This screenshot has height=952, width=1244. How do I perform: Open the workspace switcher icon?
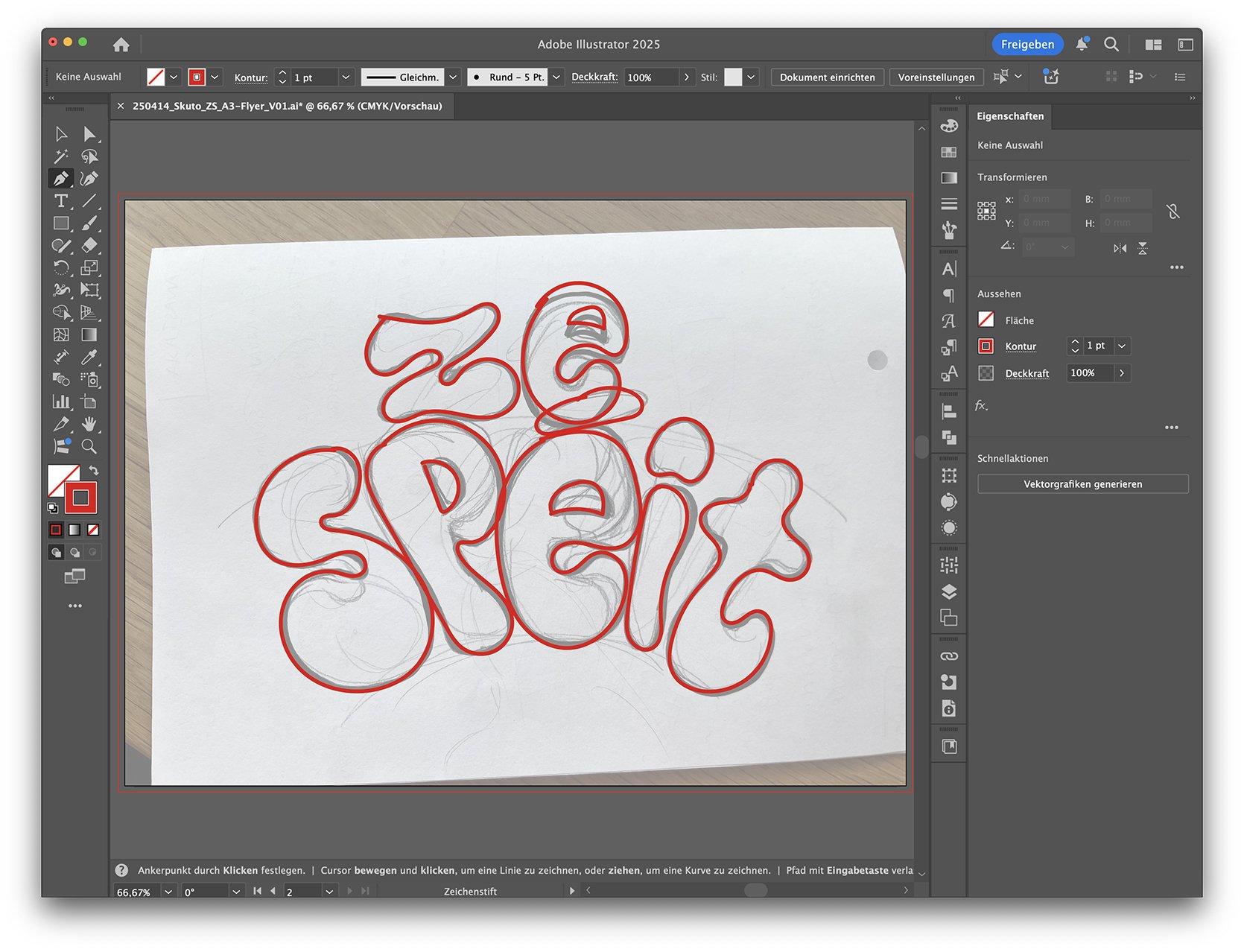click(x=1153, y=45)
